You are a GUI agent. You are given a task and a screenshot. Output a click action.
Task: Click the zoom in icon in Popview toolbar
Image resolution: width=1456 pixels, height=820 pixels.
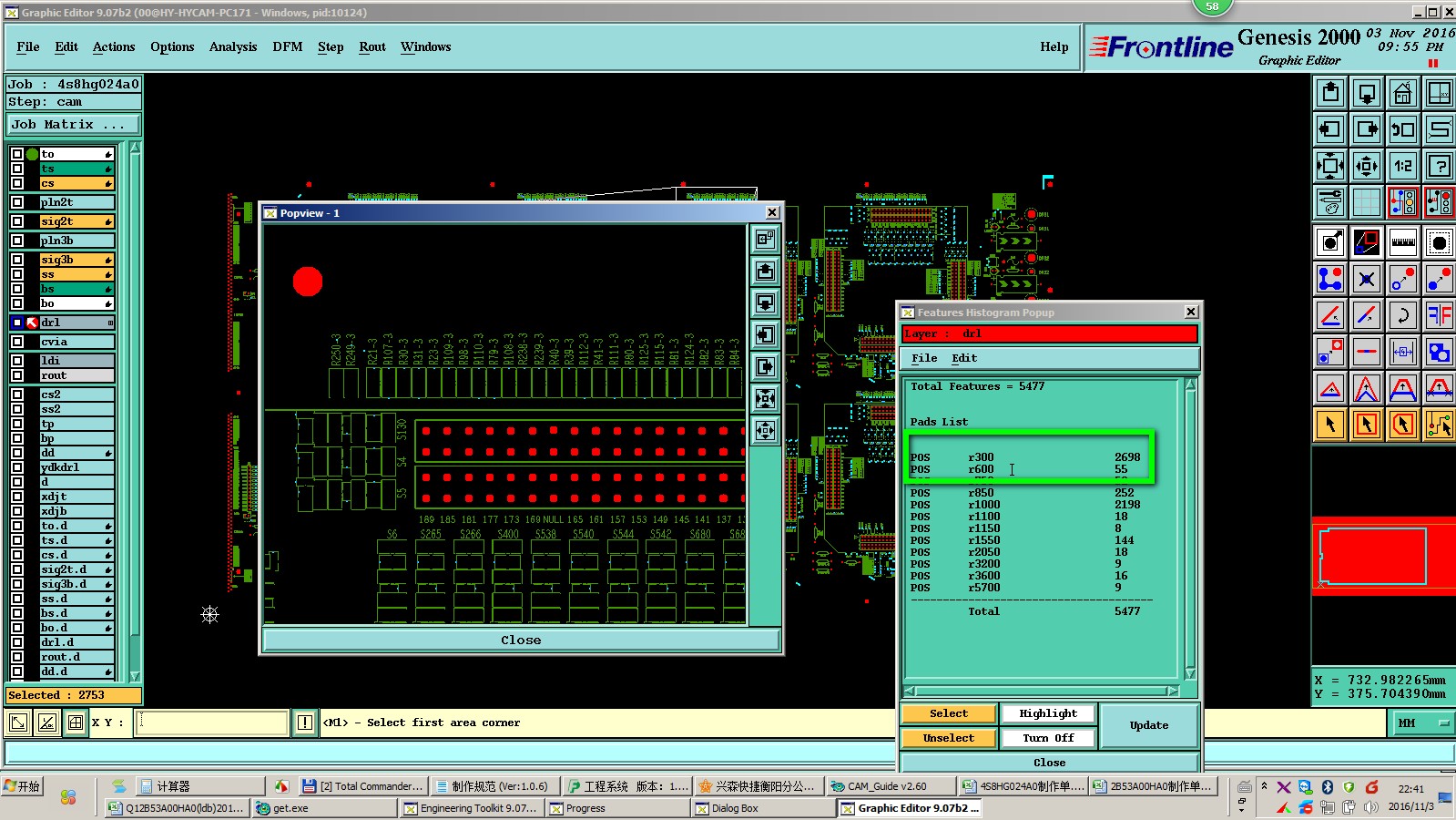coord(766,398)
